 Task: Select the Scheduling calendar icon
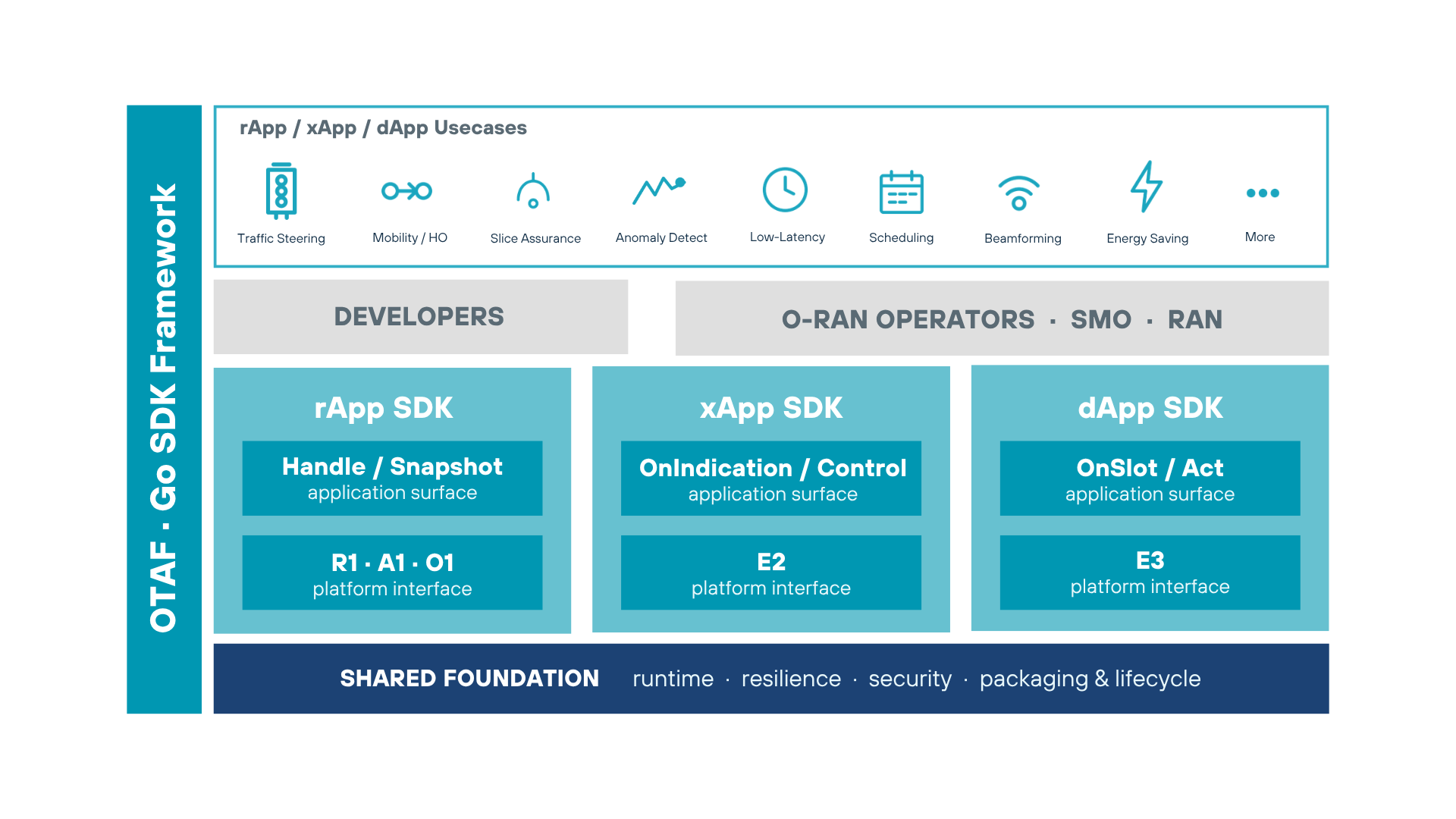(x=901, y=192)
